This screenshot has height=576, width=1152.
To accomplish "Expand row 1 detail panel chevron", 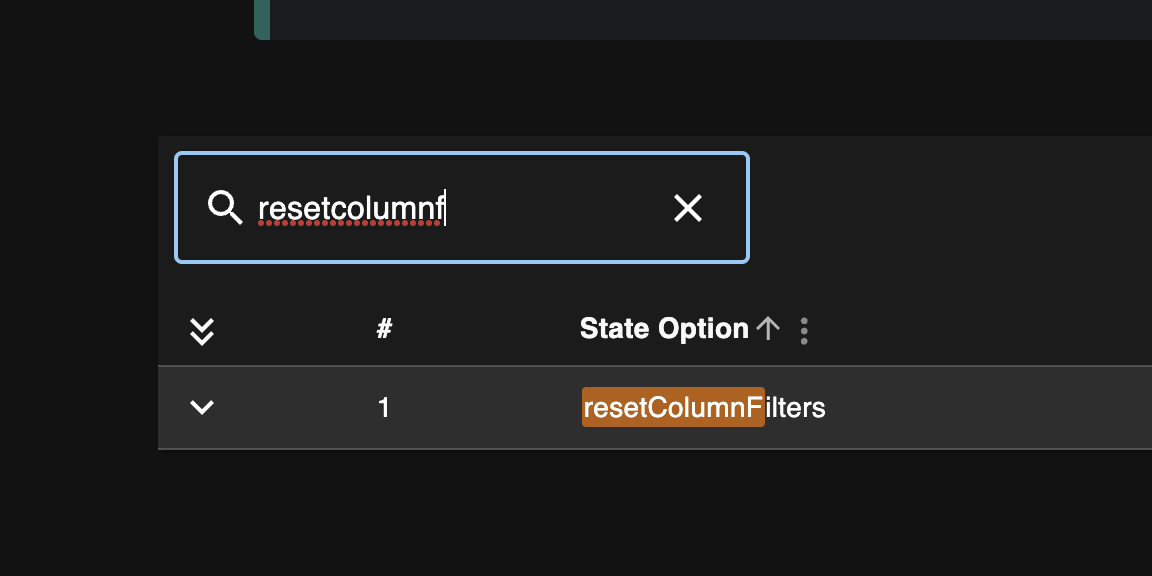I will click(202, 407).
